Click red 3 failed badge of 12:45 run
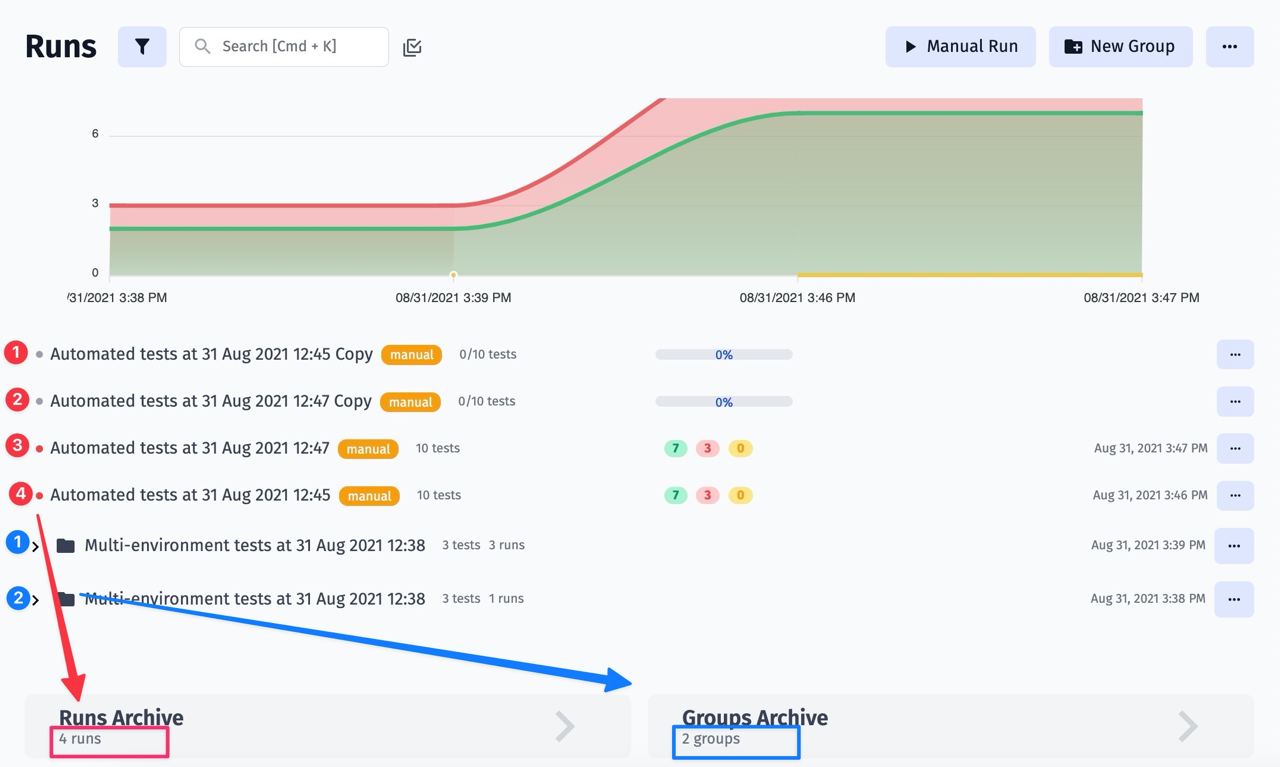The image size is (1280, 767). tap(708, 495)
